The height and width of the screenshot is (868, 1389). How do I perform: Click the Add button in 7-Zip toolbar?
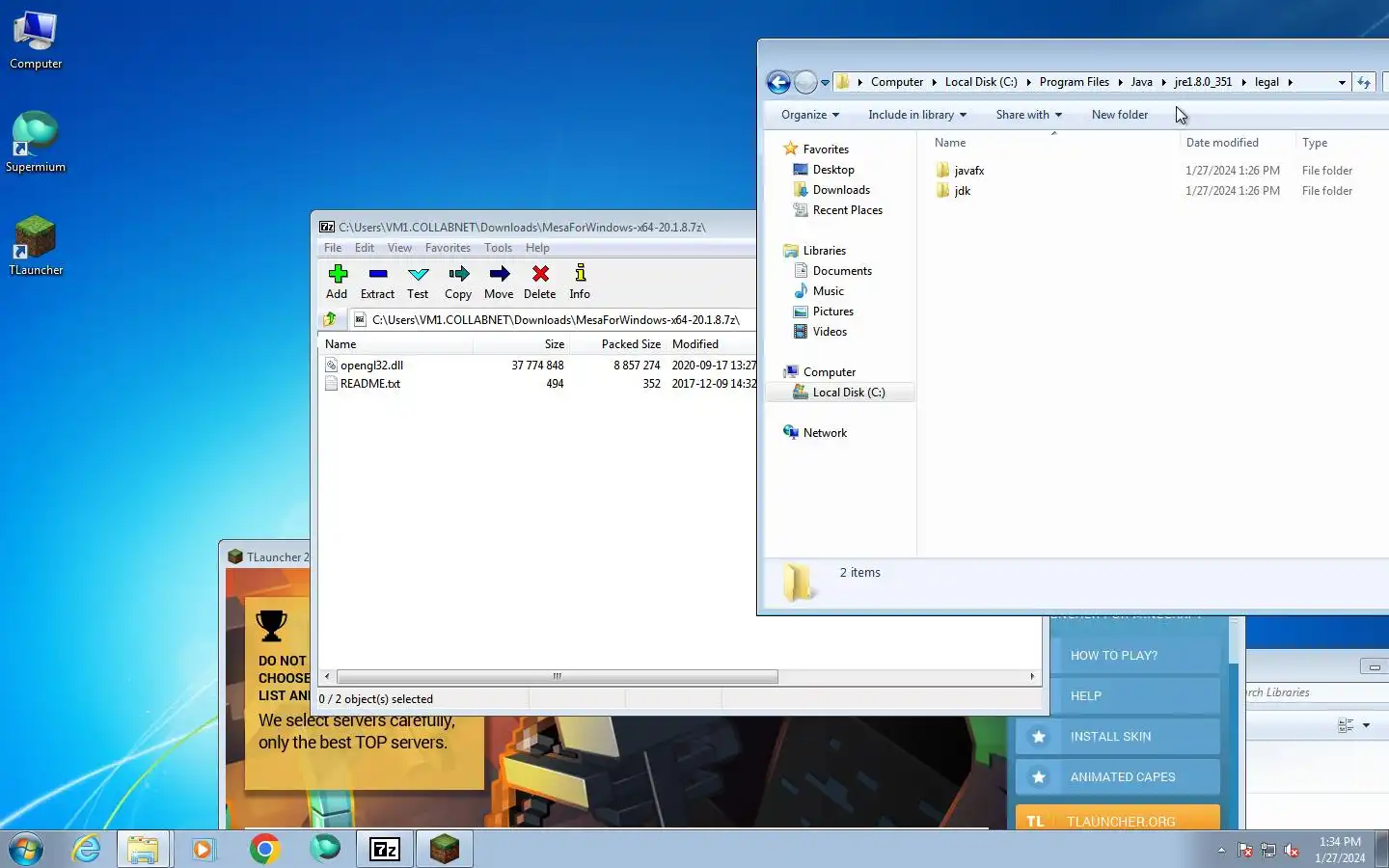pyautogui.click(x=337, y=282)
